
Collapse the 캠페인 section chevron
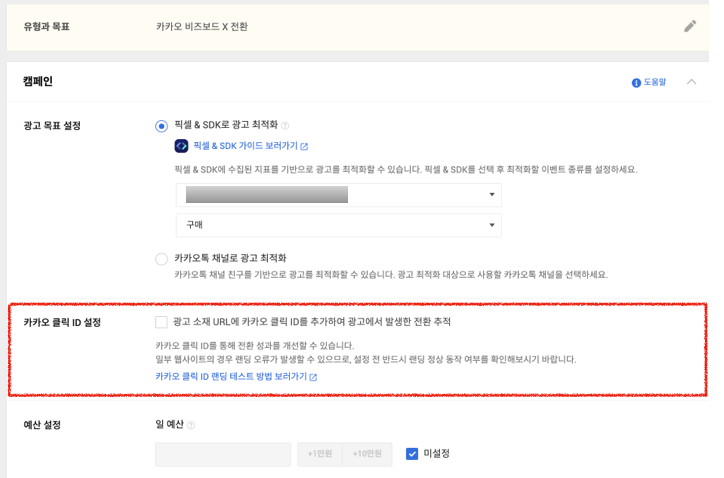691,82
